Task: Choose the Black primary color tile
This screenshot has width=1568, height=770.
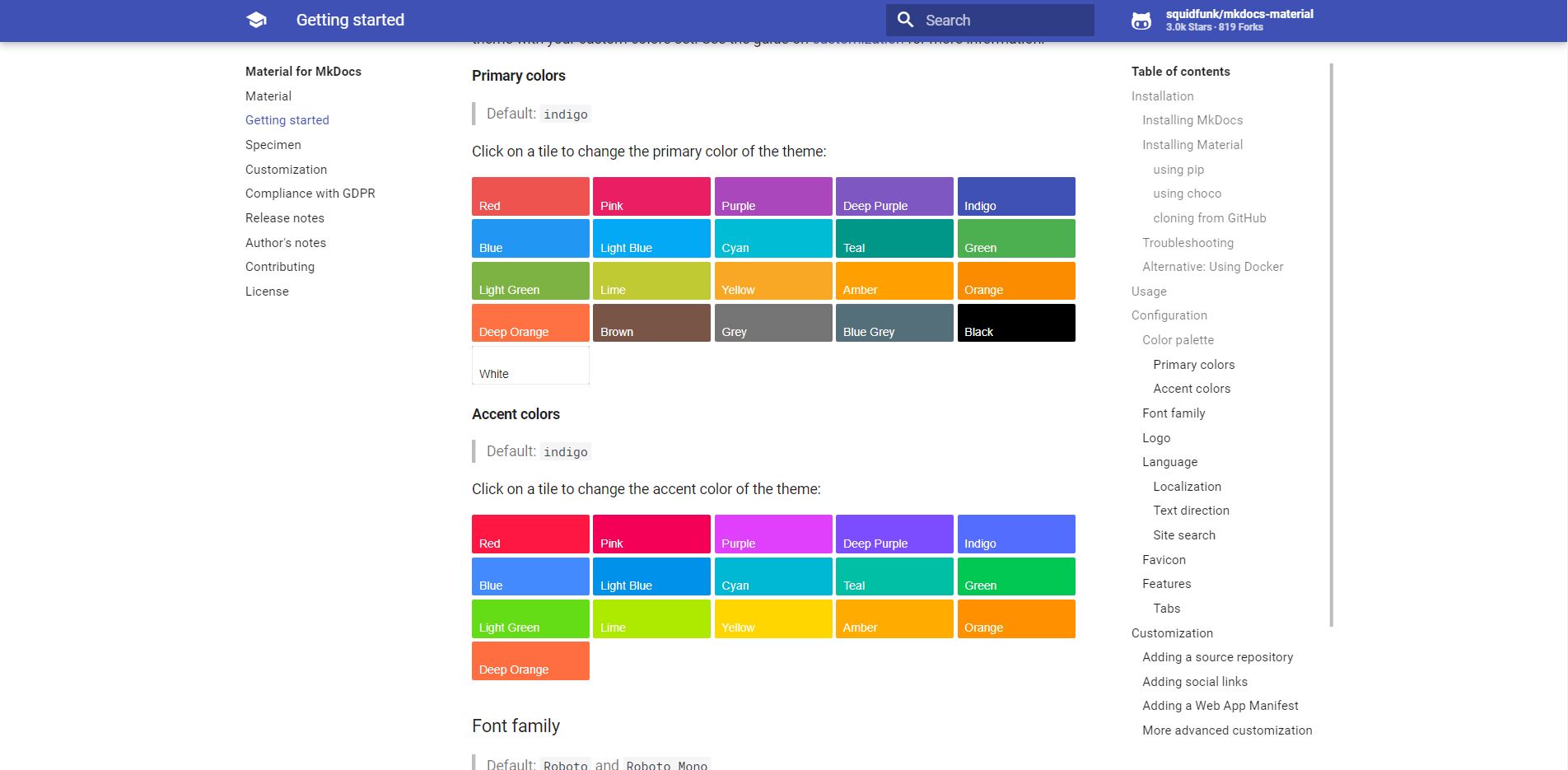Action: pos(1015,323)
